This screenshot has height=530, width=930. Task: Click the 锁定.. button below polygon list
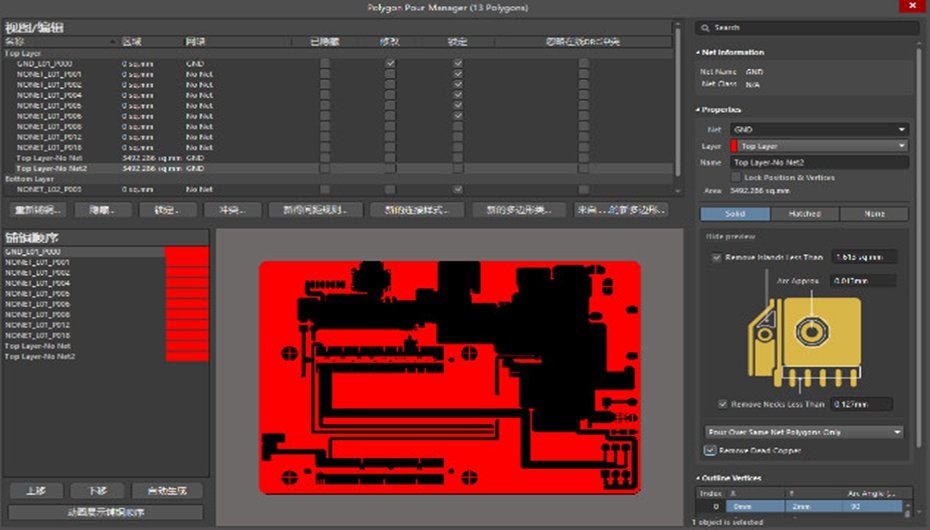click(167, 210)
